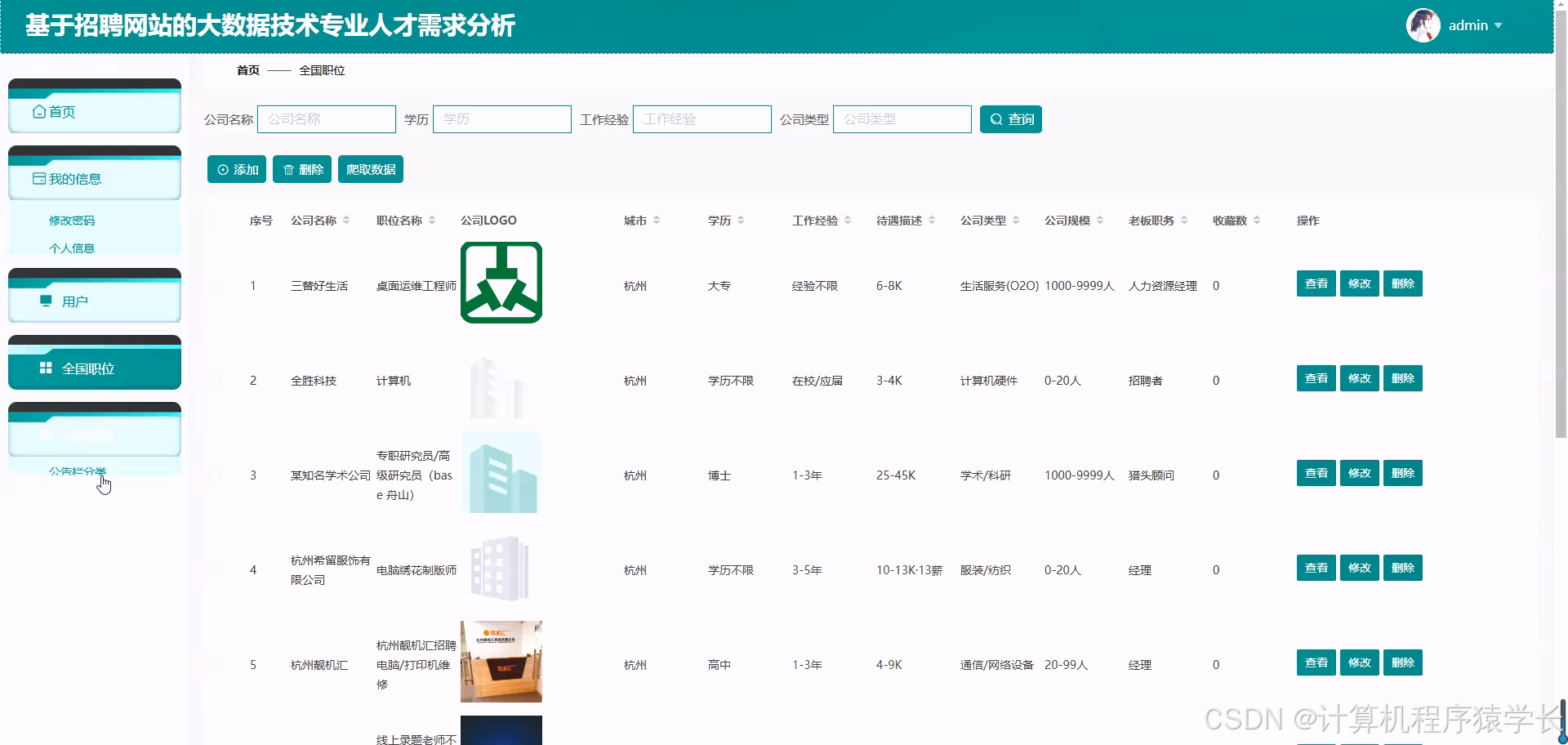Select the 首页 home icon in sidebar

click(x=39, y=110)
